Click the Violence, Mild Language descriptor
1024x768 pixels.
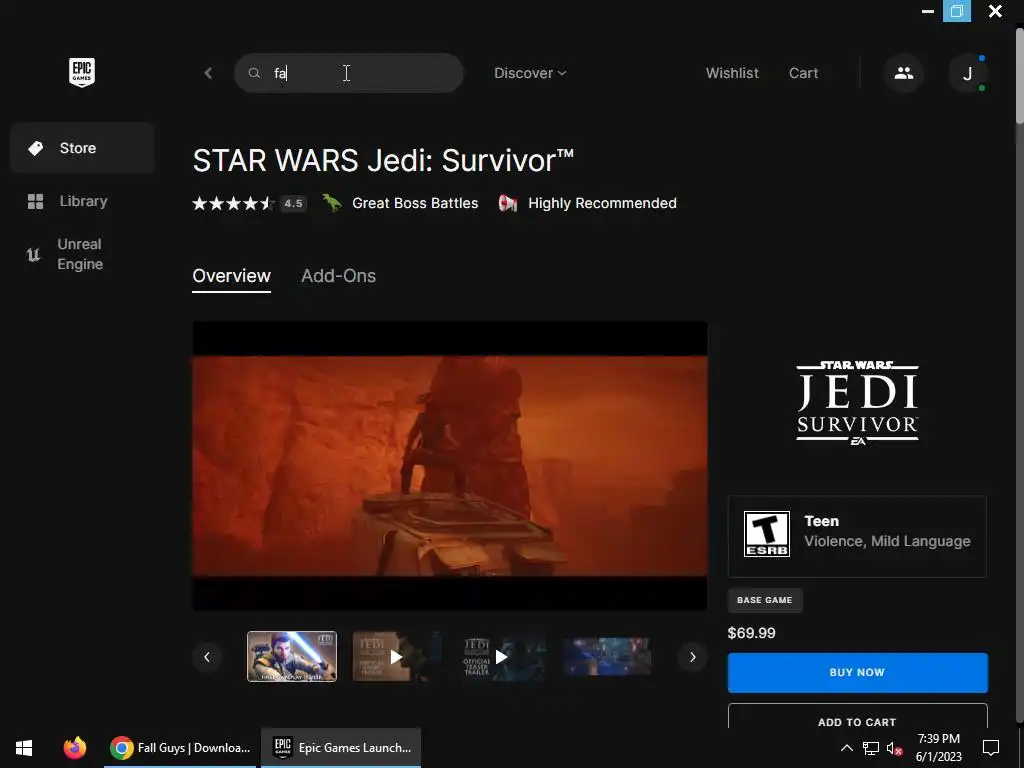tap(887, 541)
